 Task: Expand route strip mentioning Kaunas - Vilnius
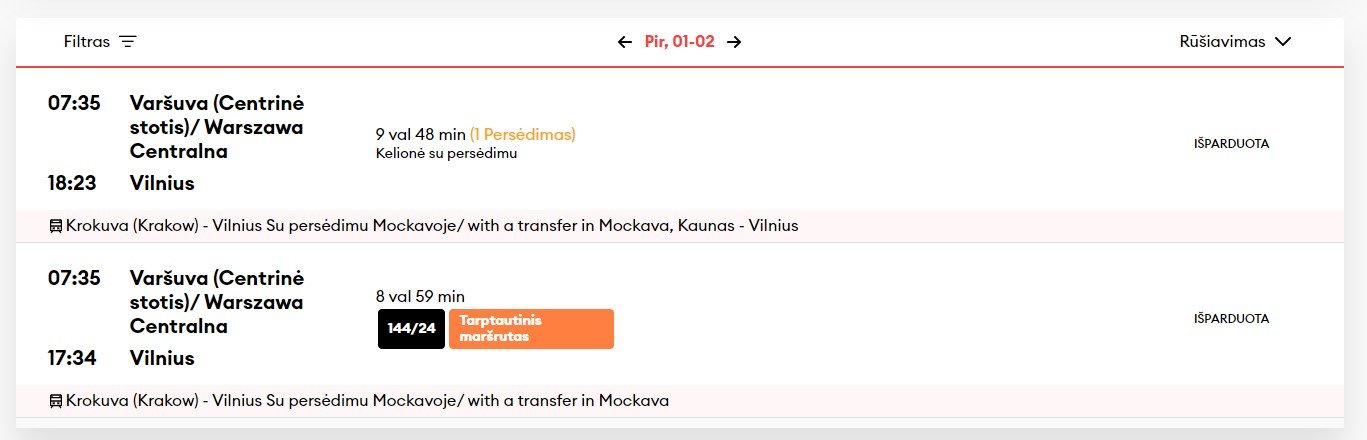(x=680, y=226)
